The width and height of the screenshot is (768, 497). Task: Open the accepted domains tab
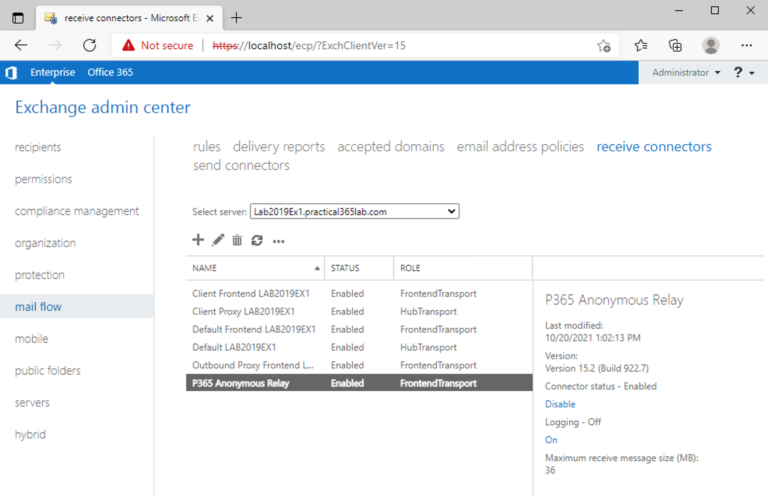tap(390, 147)
